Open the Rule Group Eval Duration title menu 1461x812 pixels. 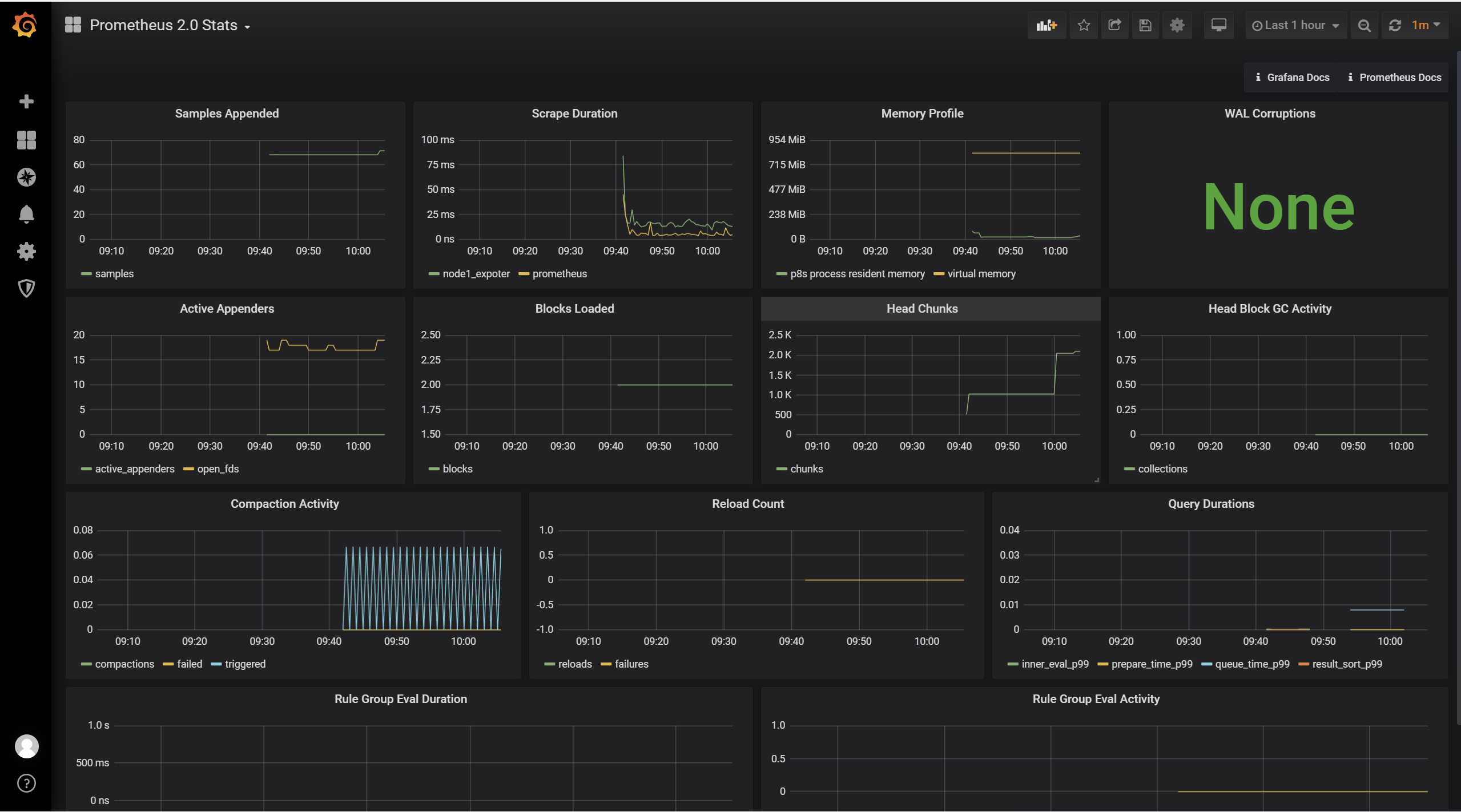pos(400,699)
